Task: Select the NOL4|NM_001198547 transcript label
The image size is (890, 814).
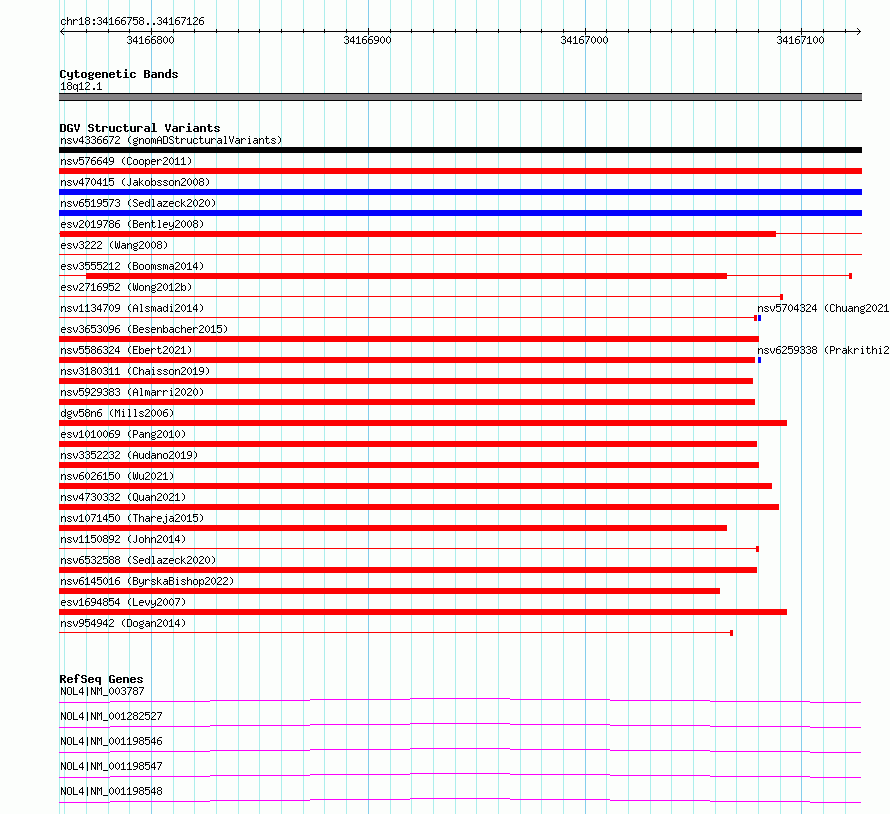Action: pos(111,766)
